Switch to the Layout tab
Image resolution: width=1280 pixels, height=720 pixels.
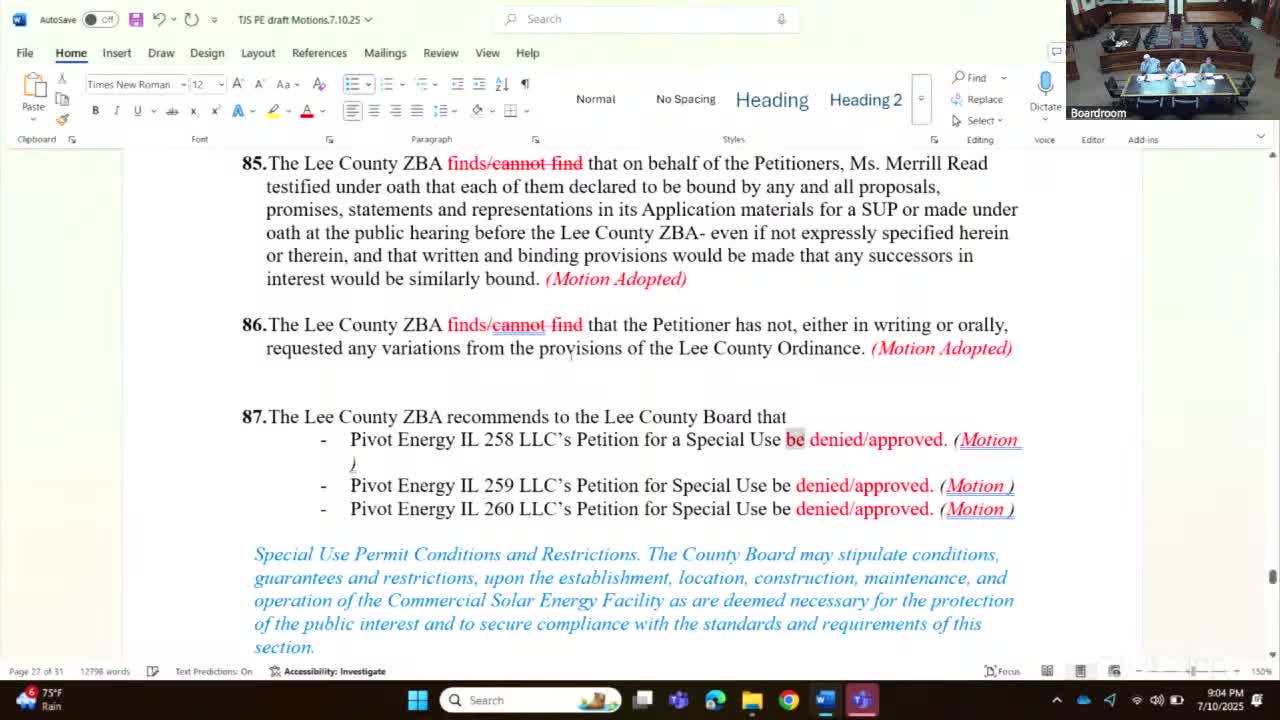click(257, 53)
